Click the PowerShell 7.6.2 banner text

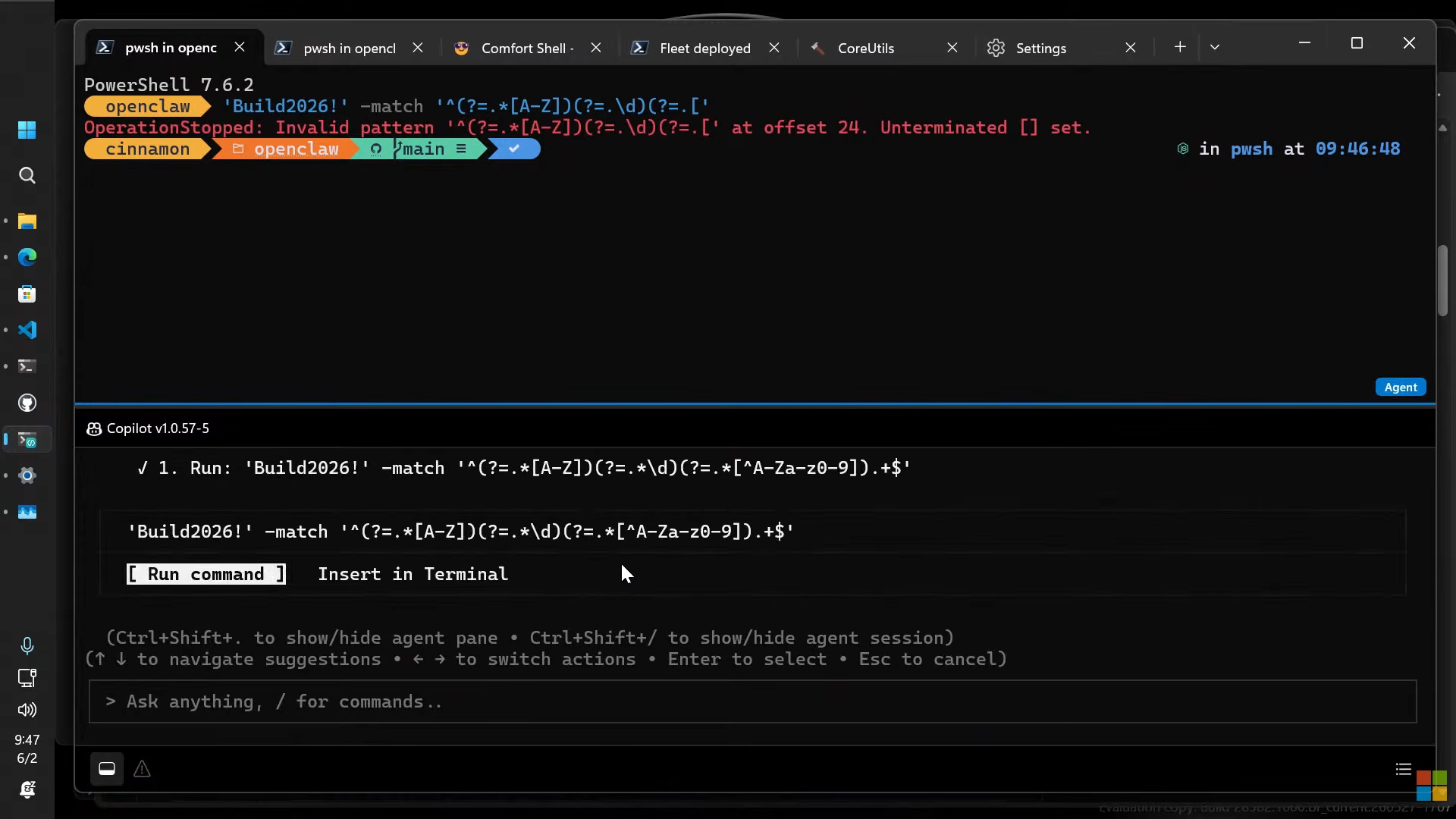[x=169, y=85]
